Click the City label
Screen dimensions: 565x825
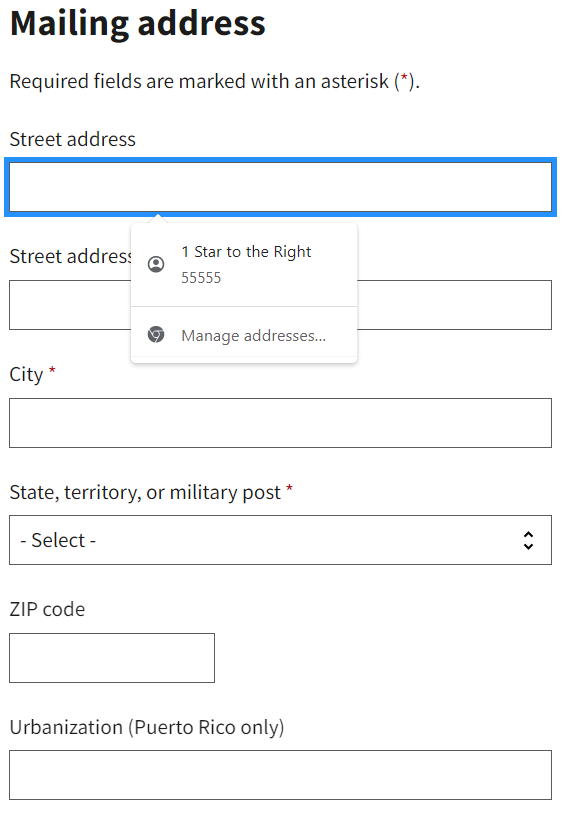coord(26,375)
